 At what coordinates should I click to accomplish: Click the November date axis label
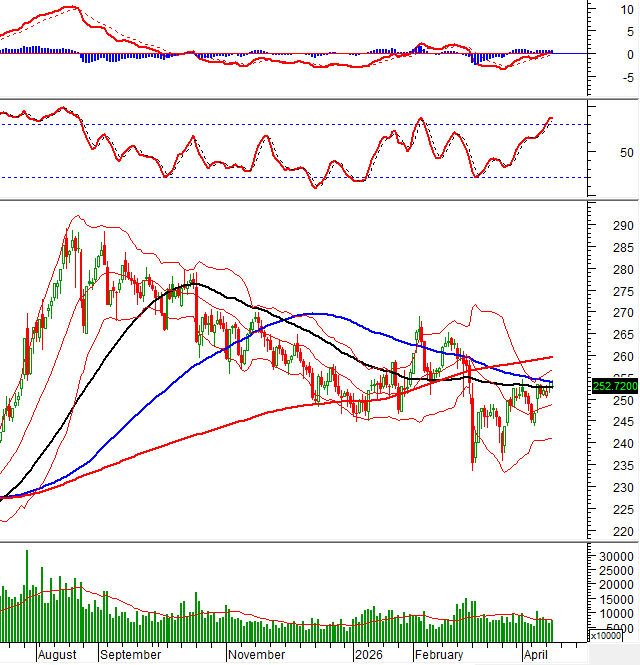pos(258,655)
